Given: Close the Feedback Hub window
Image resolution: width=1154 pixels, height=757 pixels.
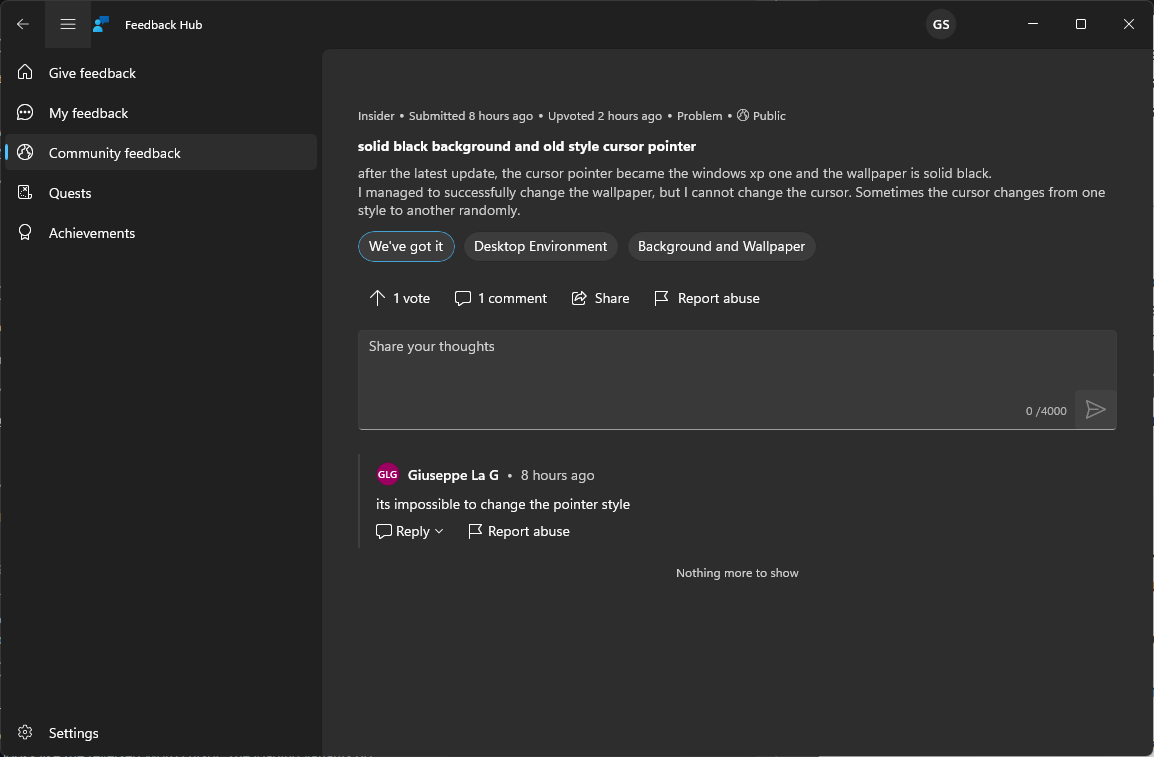Looking at the screenshot, I should click(1128, 24).
